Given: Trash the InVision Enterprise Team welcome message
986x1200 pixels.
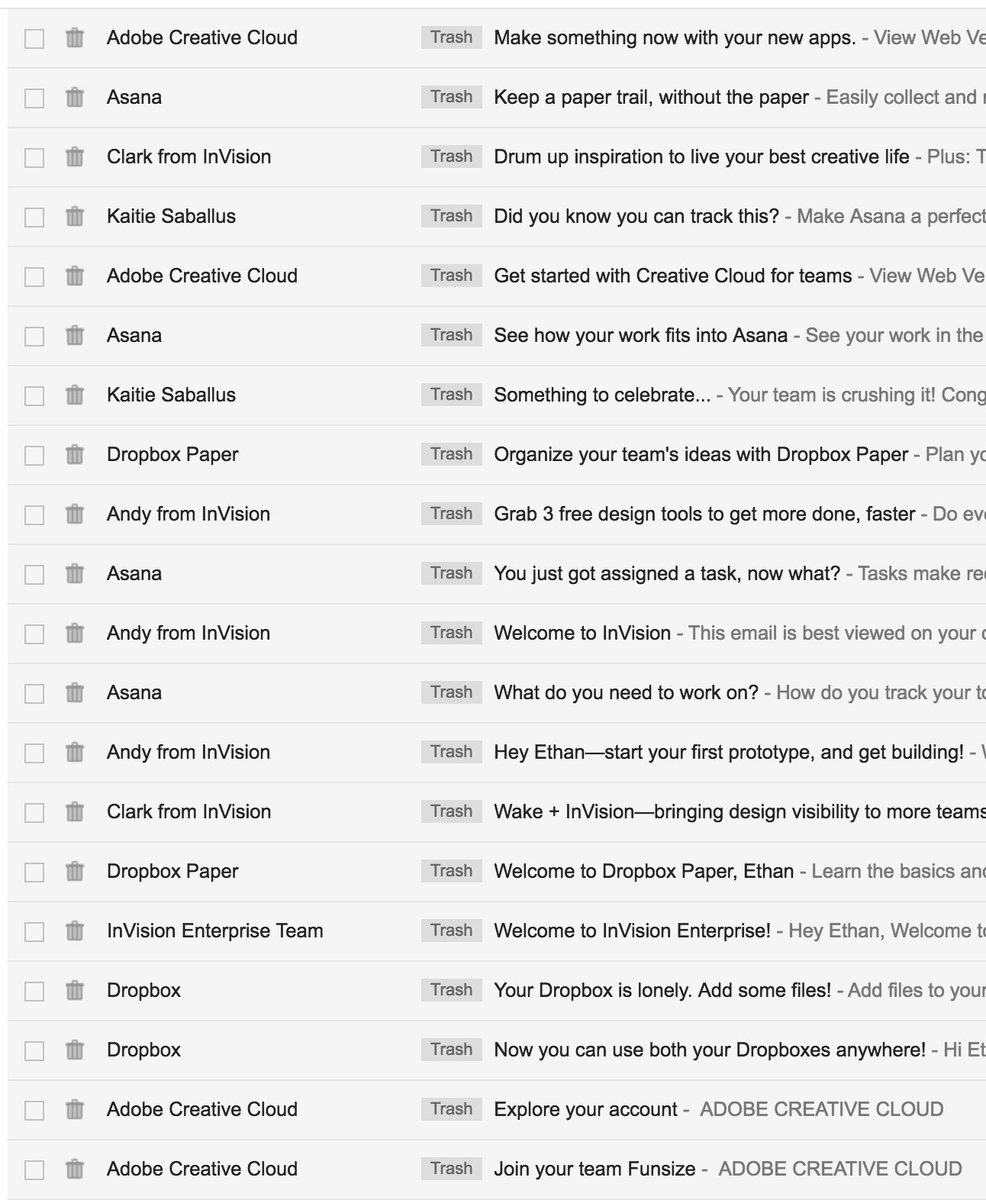Looking at the screenshot, I should [x=74, y=930].
